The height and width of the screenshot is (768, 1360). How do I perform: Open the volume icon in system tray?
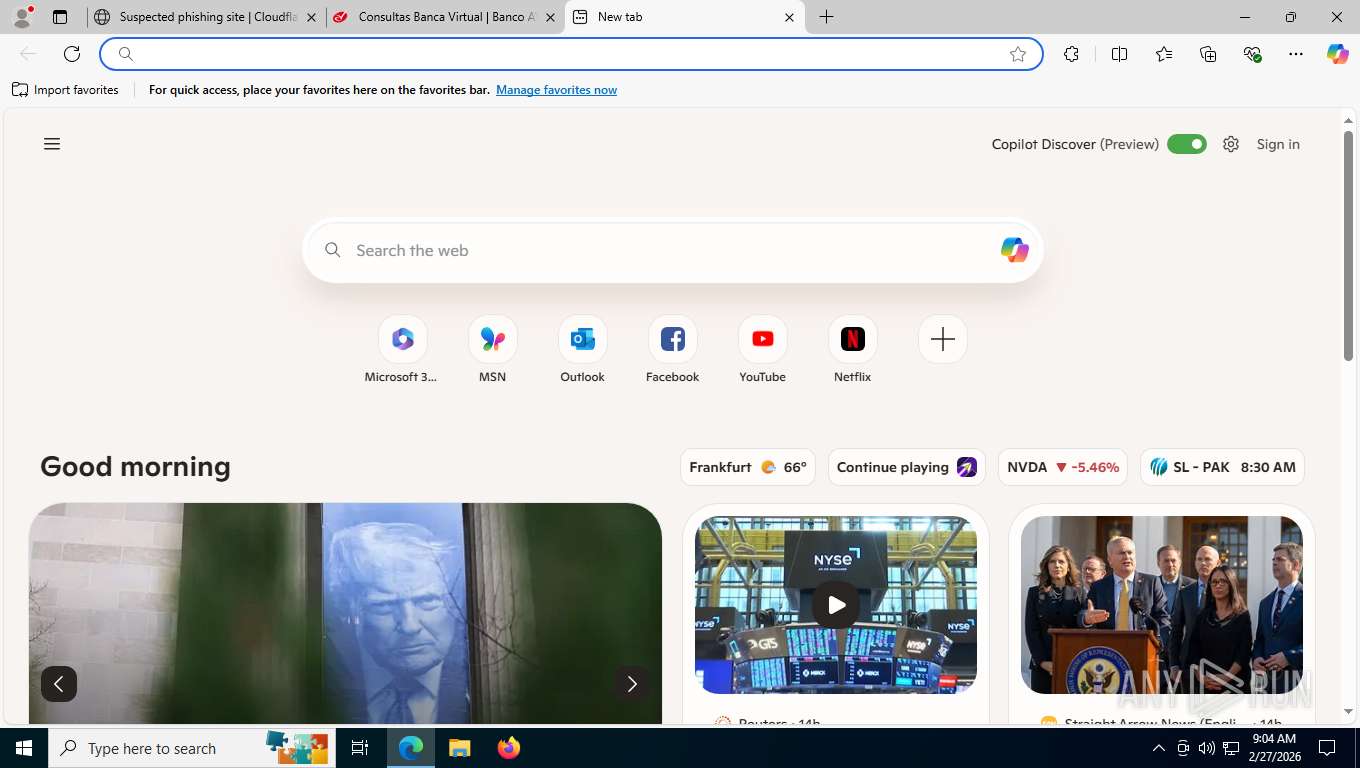pos(1207,748)
